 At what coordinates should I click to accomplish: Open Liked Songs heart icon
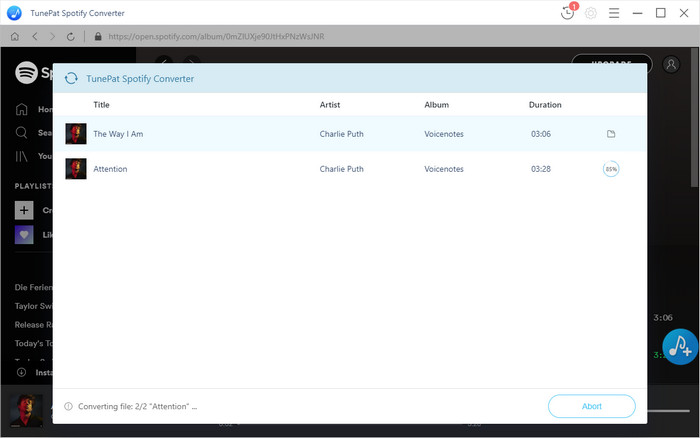24,234
